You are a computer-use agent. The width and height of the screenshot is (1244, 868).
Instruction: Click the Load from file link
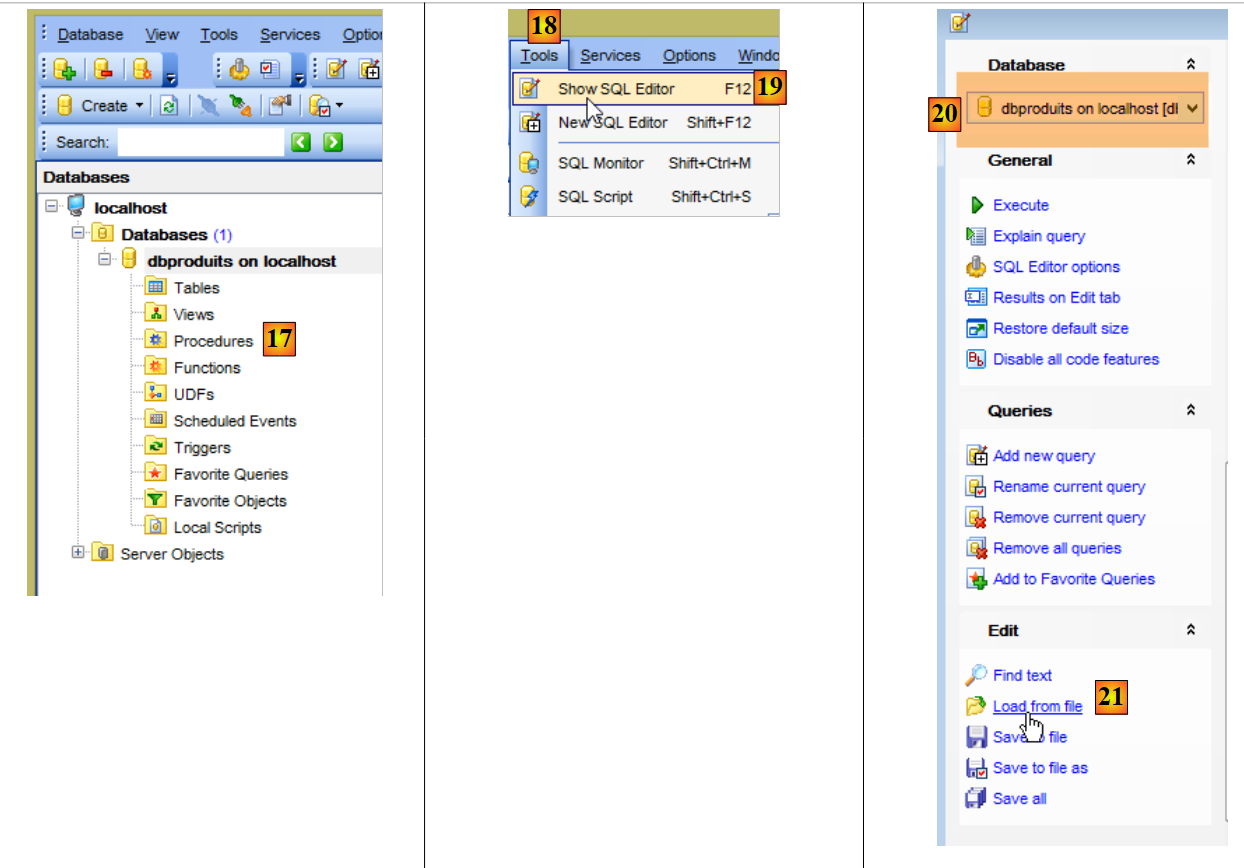1037,706
